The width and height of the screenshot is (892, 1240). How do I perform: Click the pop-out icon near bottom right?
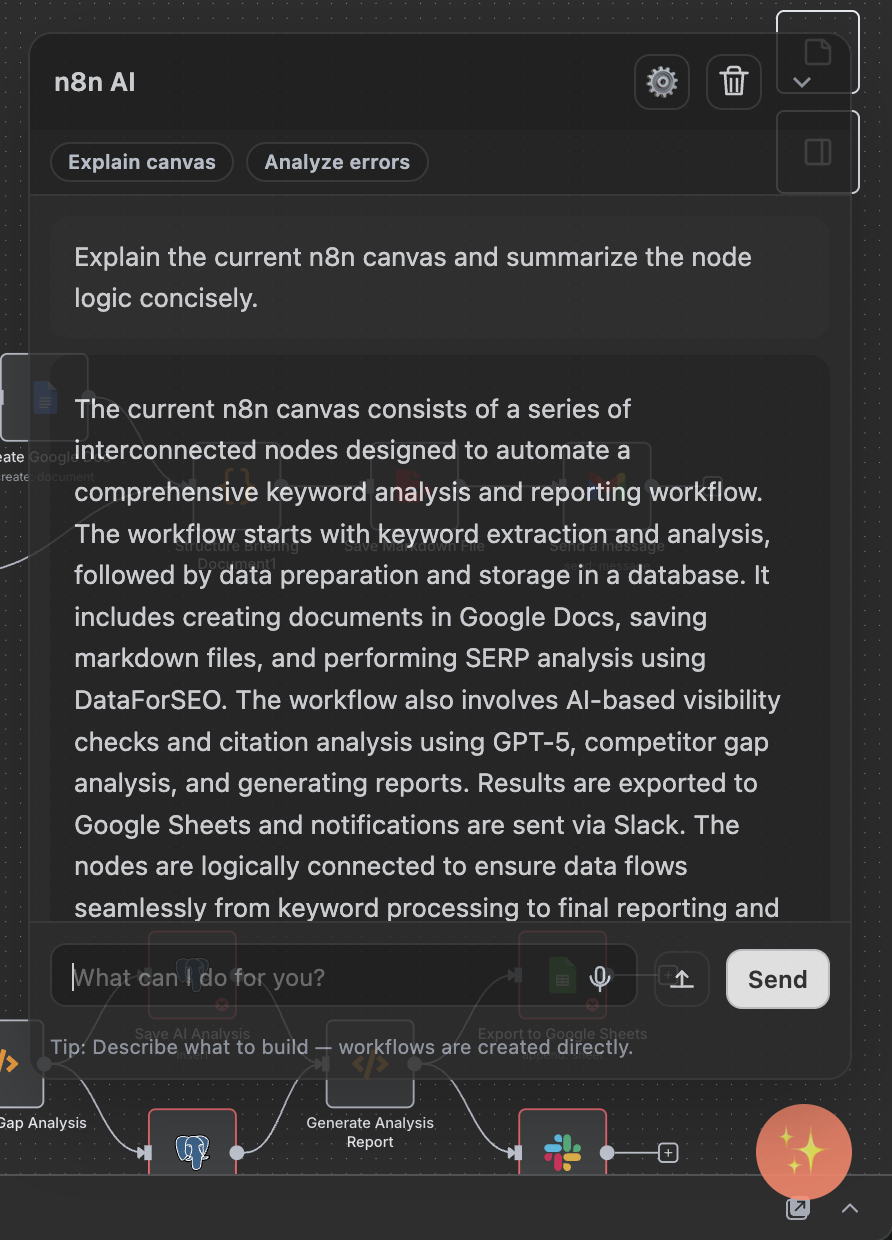797,1208
